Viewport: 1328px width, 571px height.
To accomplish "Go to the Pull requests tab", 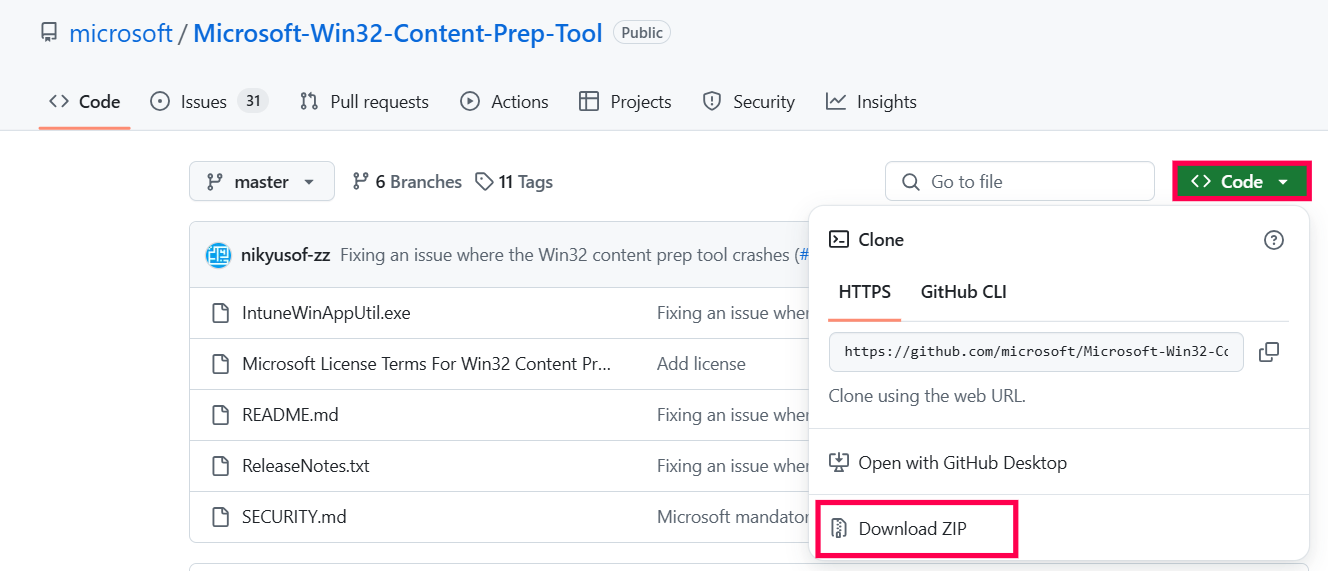I will (364, 102).
